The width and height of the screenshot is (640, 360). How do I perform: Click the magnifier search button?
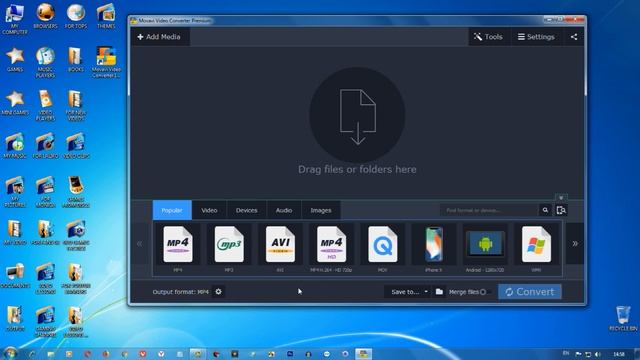[545, 210]
